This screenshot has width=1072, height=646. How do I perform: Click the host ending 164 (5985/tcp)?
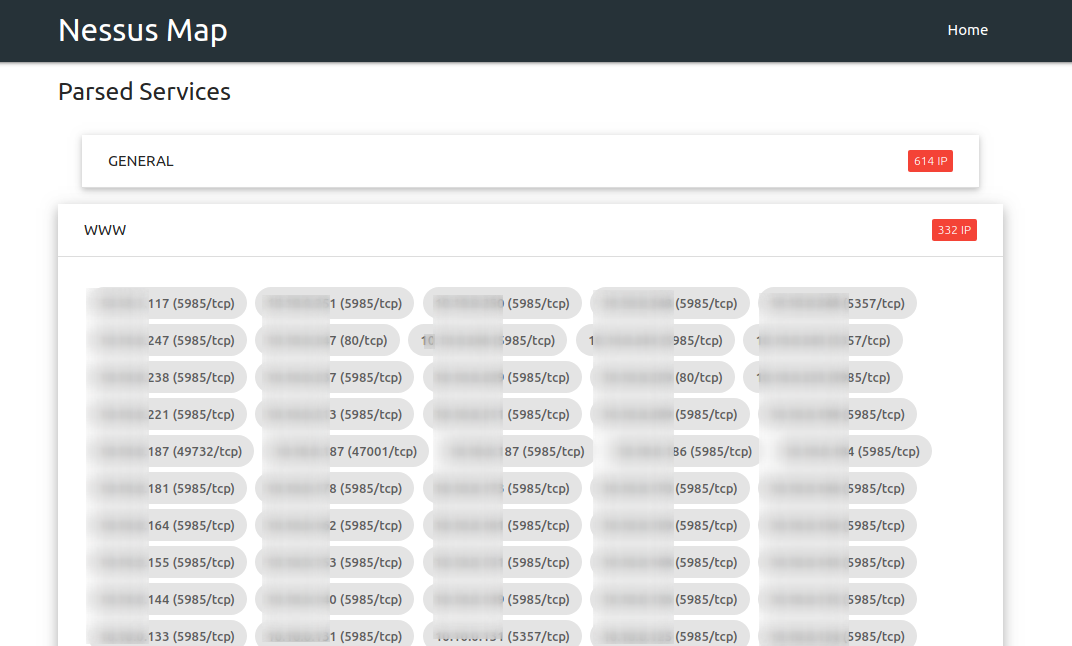[x=166, y=525]
